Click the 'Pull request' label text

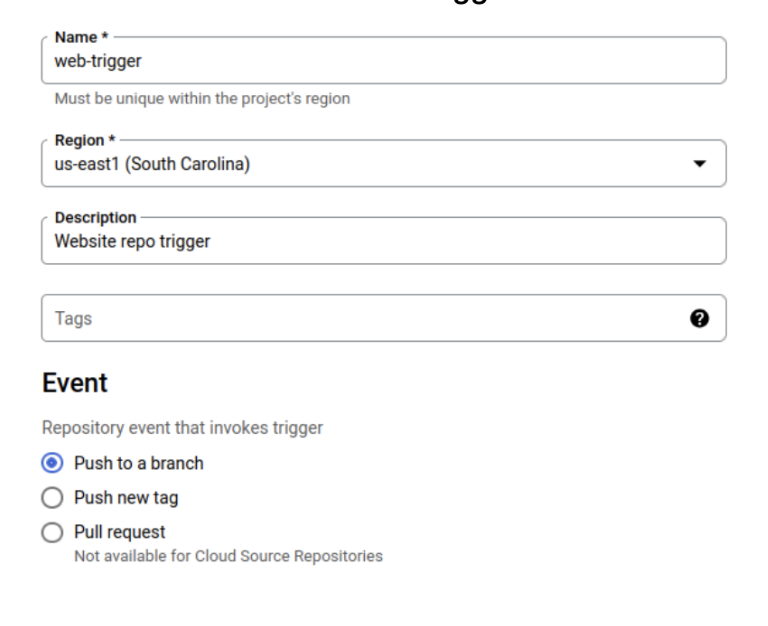120,532
